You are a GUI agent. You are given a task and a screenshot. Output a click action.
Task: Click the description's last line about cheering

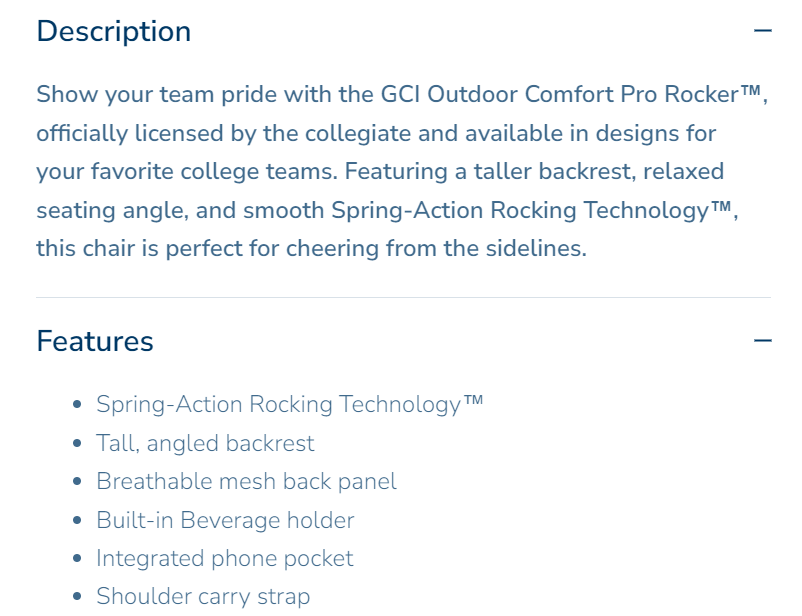coord(310,248)
